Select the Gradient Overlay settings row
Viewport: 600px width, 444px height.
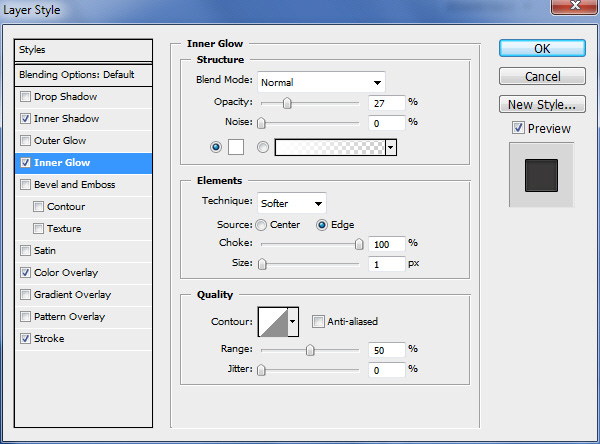click(83, 295)
